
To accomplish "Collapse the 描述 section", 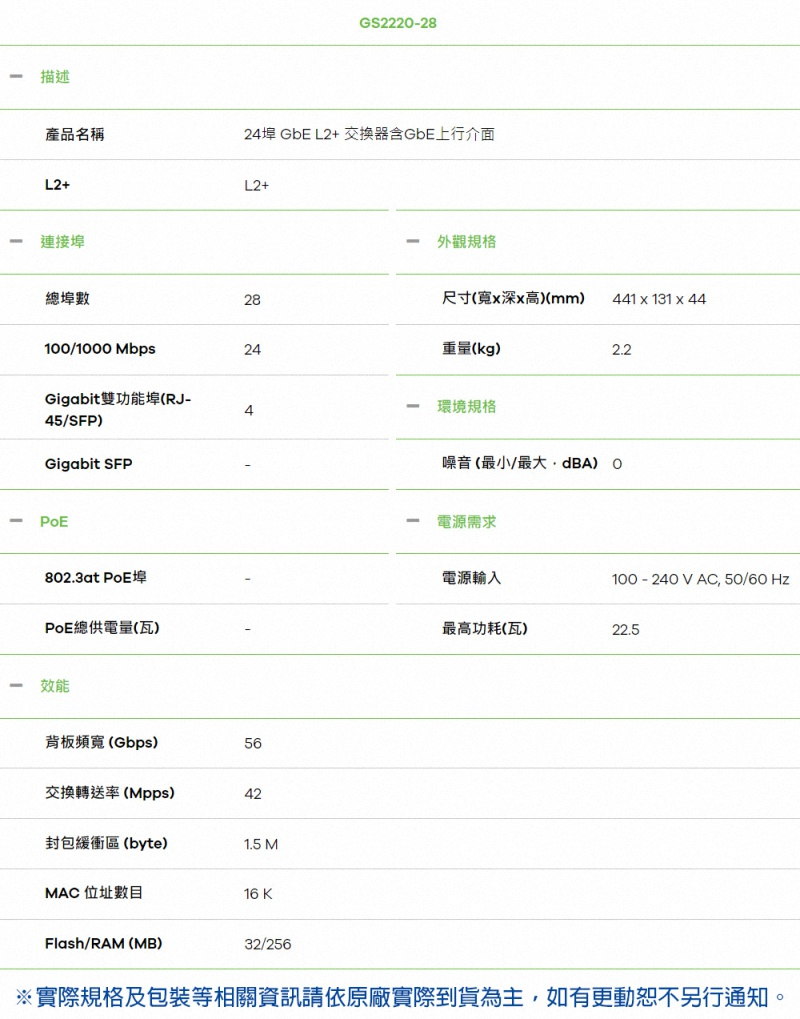I will coord(16,77).
